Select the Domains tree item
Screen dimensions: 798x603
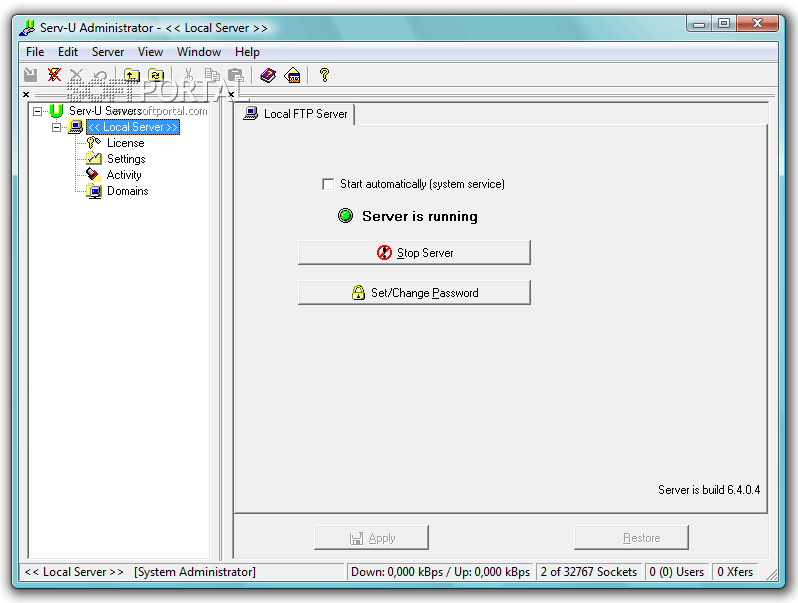(x=128, y=191)
